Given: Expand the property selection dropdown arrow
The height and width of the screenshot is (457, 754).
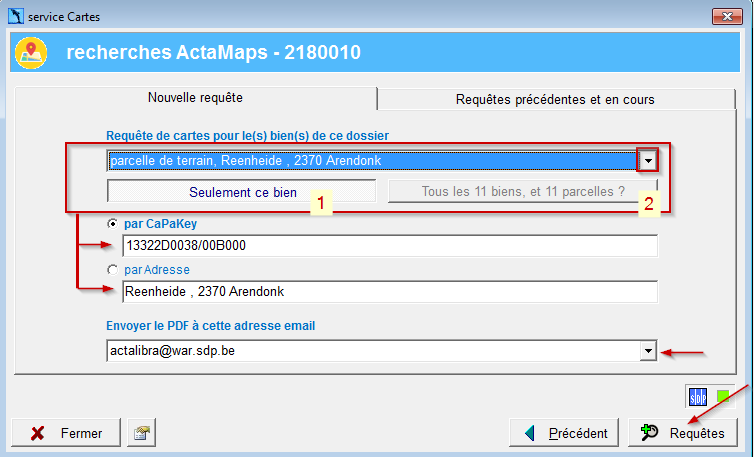Looking at the screenshot, I should [648, 161].
